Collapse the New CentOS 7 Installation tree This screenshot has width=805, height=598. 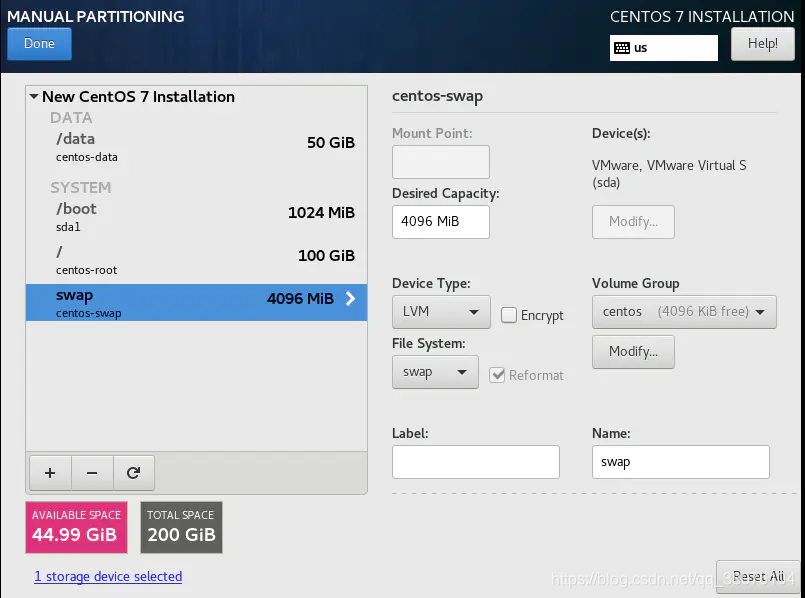tap(34, 96)
